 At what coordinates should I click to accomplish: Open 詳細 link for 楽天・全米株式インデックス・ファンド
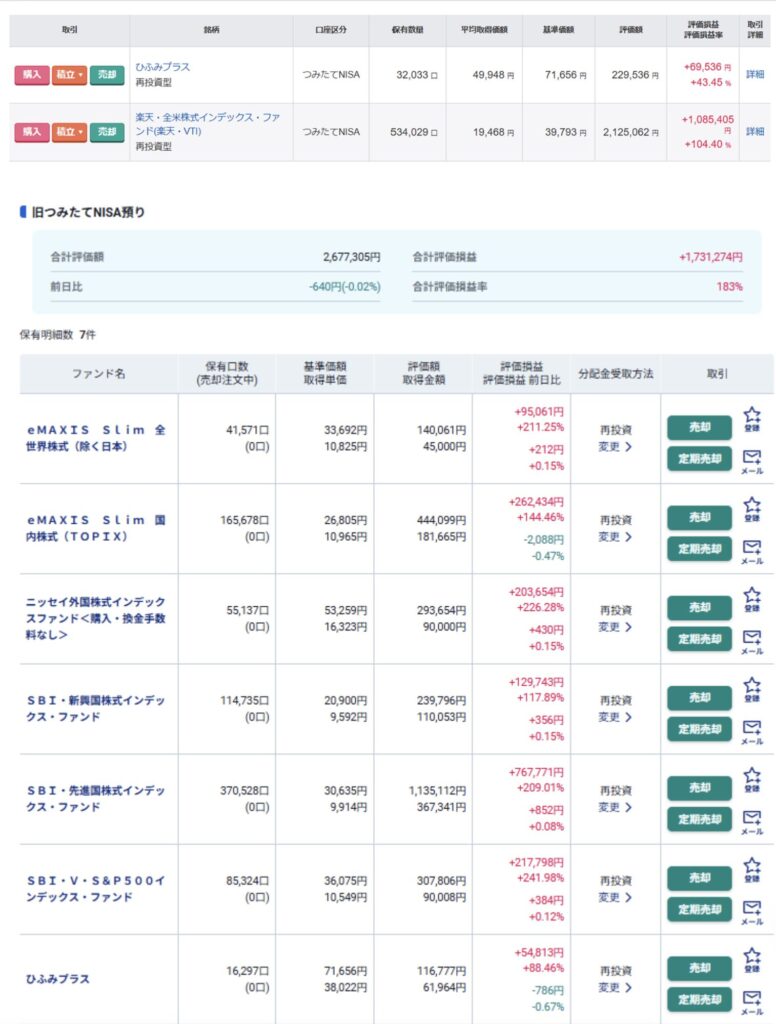coord(754,132)
